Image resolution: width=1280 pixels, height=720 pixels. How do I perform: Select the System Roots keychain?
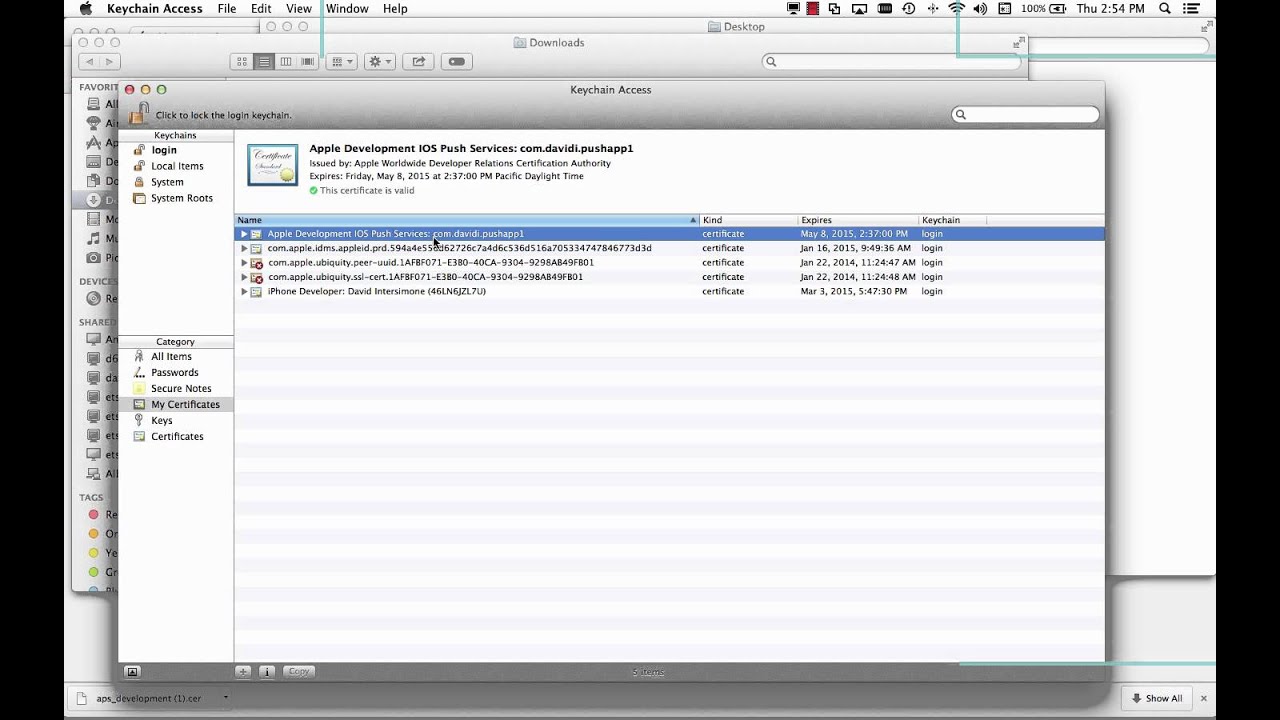coord(182,198)
